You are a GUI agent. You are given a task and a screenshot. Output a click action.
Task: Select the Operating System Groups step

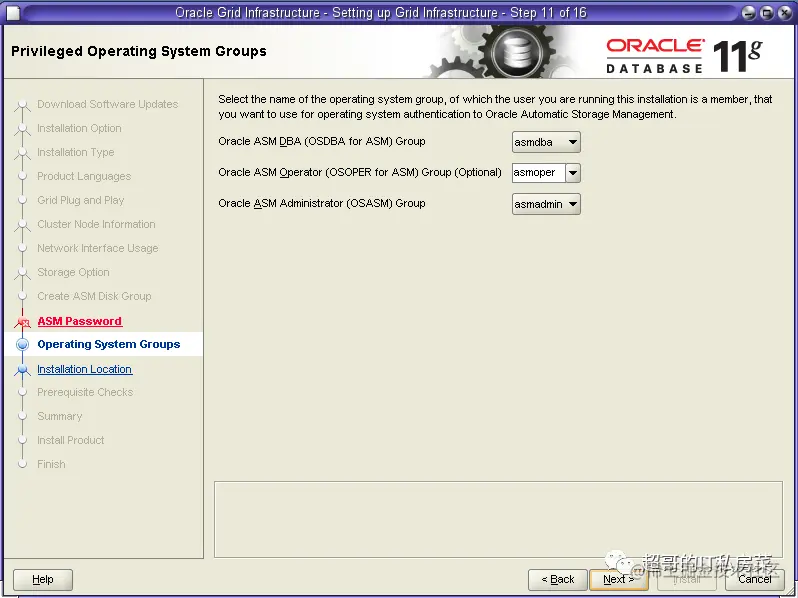pos(108,344)
